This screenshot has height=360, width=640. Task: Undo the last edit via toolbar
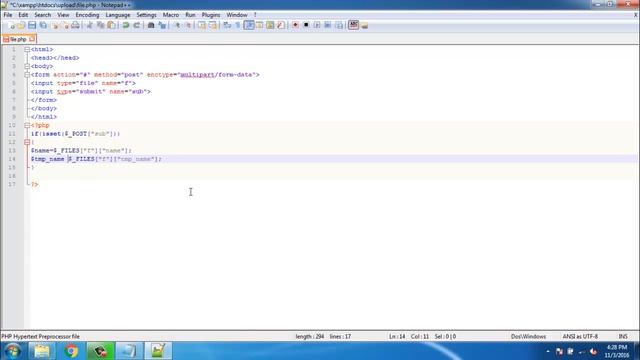point(126,25)
